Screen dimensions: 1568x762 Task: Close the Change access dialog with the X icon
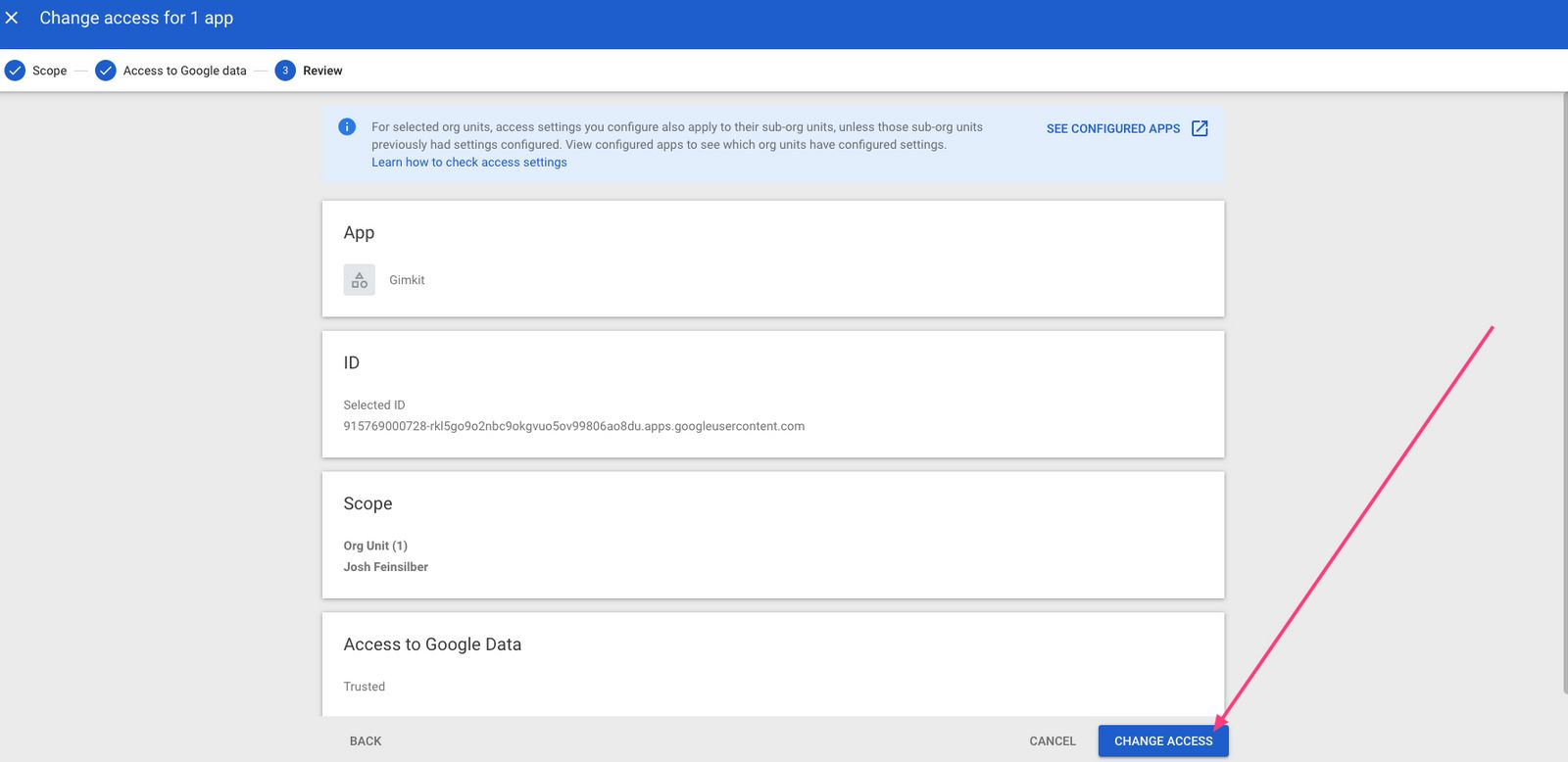12,18
